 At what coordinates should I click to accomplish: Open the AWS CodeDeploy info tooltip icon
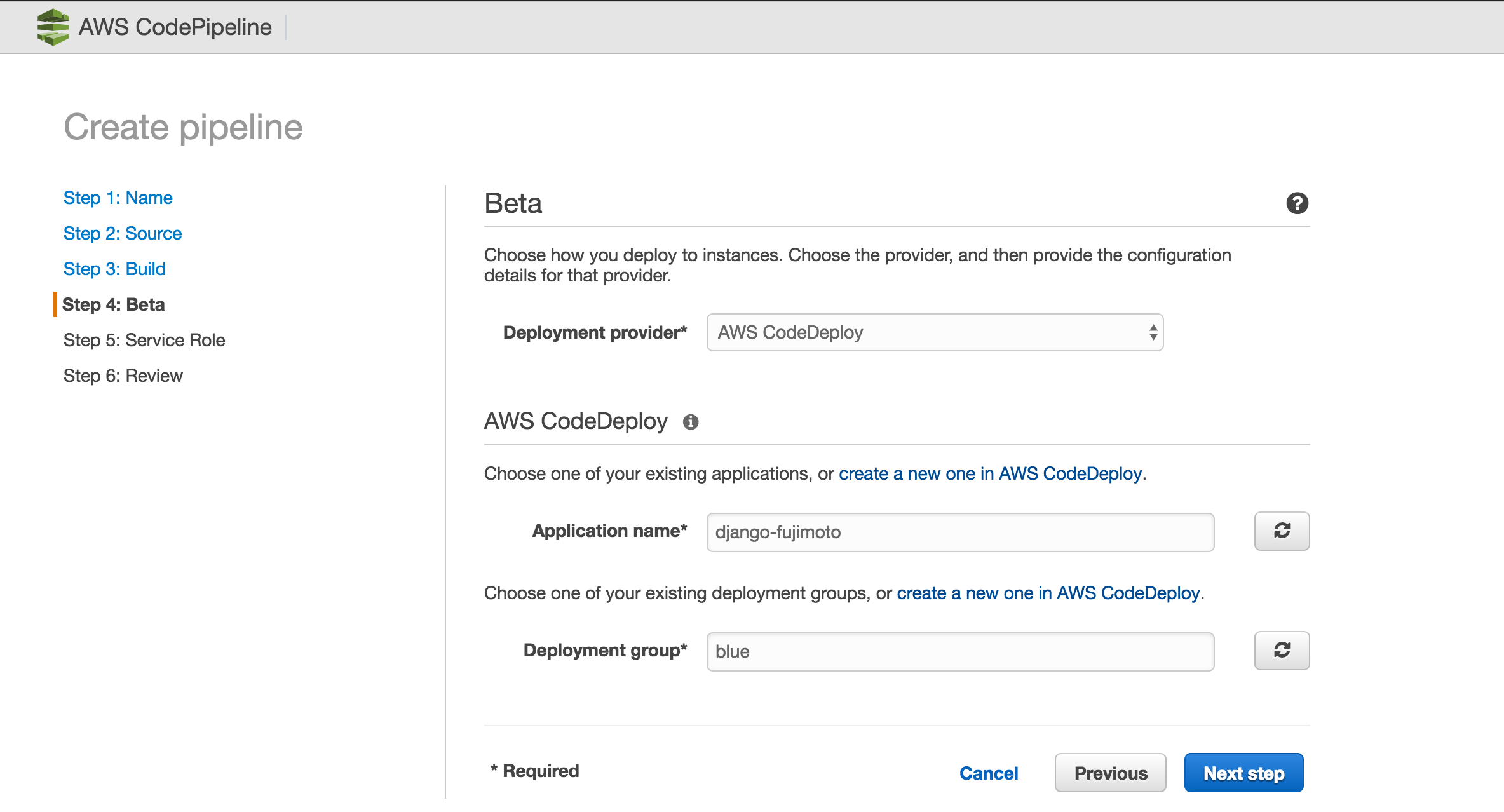(691, 421)
